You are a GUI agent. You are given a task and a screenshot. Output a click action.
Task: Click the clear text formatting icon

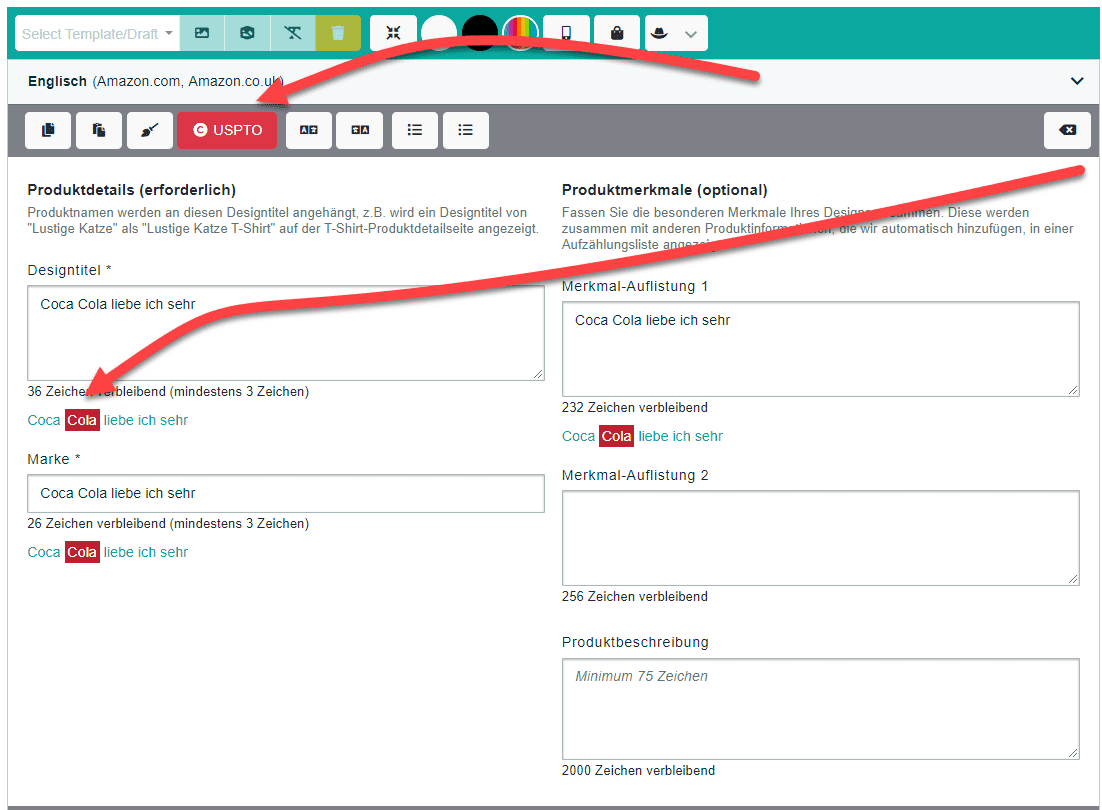(x=292, y=34)
